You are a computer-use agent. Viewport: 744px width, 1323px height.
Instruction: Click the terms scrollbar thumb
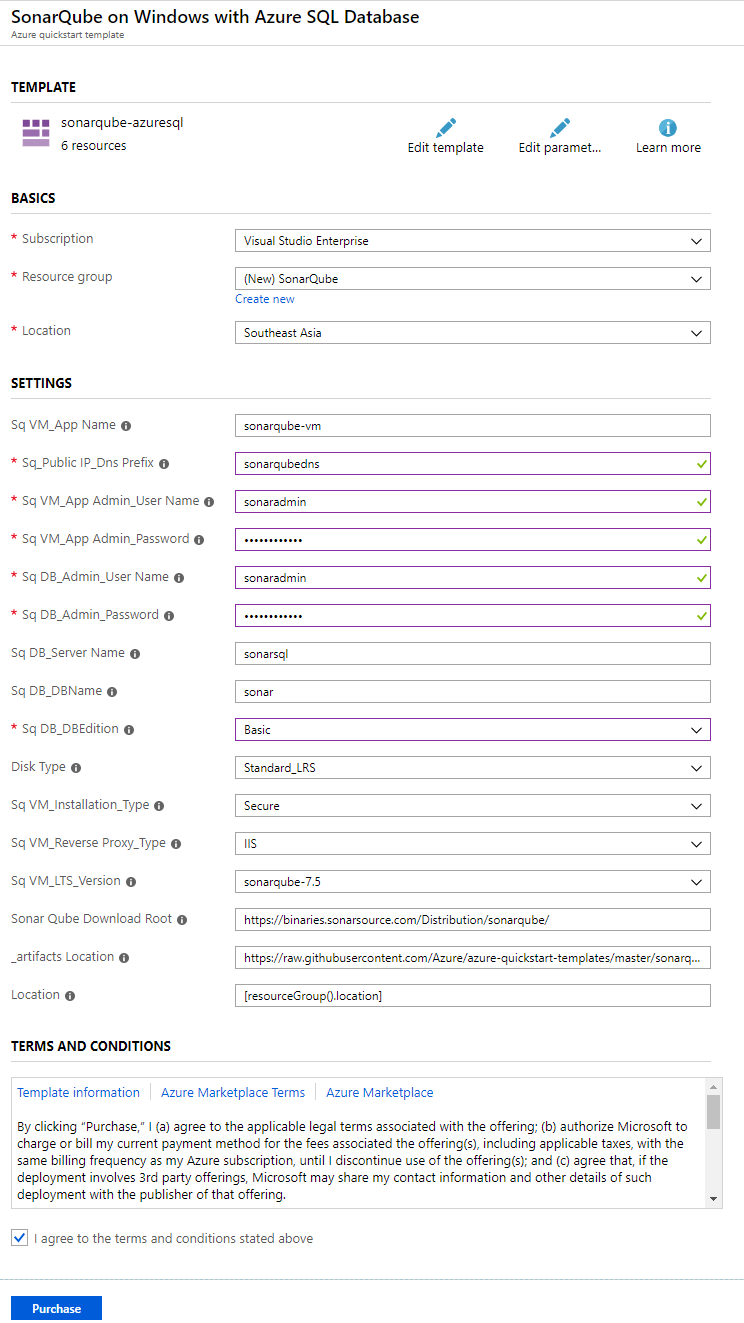click(x=713, y=1111)
